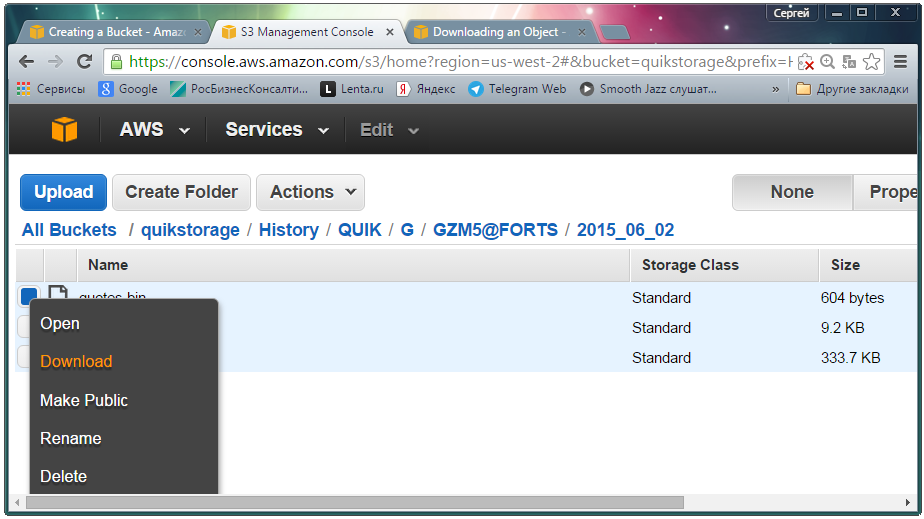The height and width of the screenshot is (519, 924).
Task: Switch to the Downloading an Object tab
Action: 499,32
